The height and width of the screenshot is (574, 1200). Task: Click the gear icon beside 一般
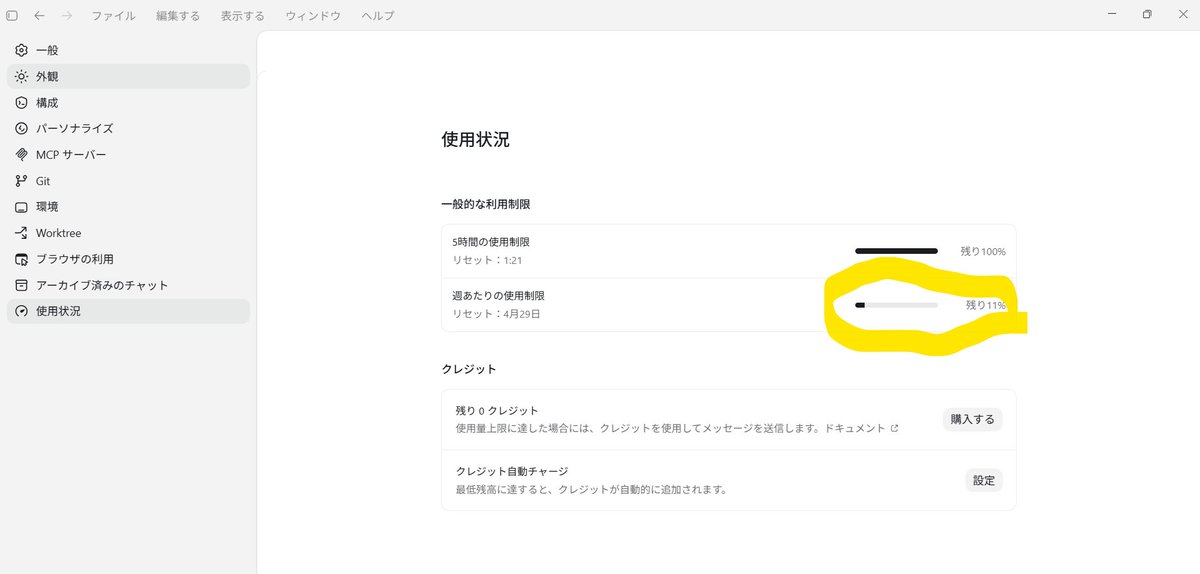pyautogui.click(x=21, y=50)
